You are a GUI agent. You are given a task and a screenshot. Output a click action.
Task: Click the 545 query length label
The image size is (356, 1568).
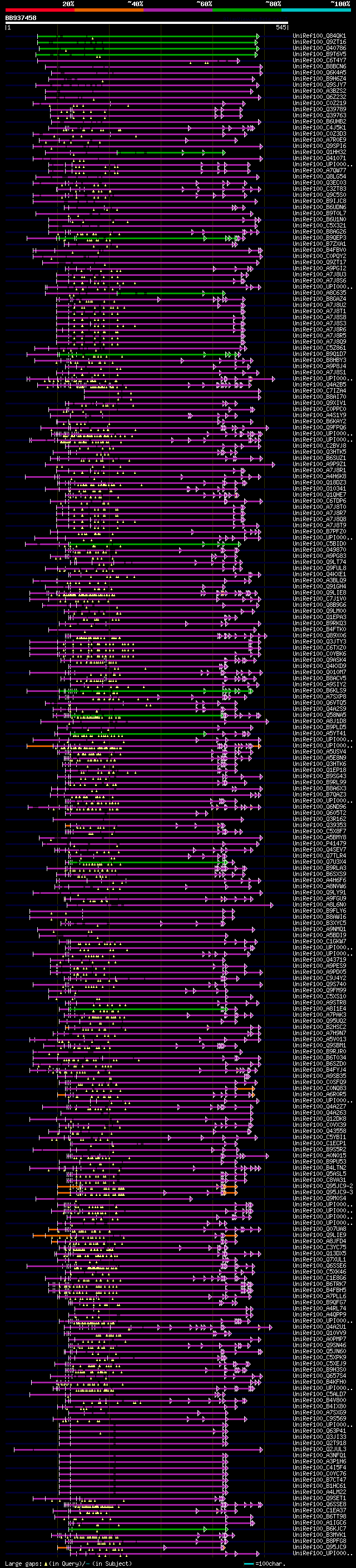click(x=280, y=28)
